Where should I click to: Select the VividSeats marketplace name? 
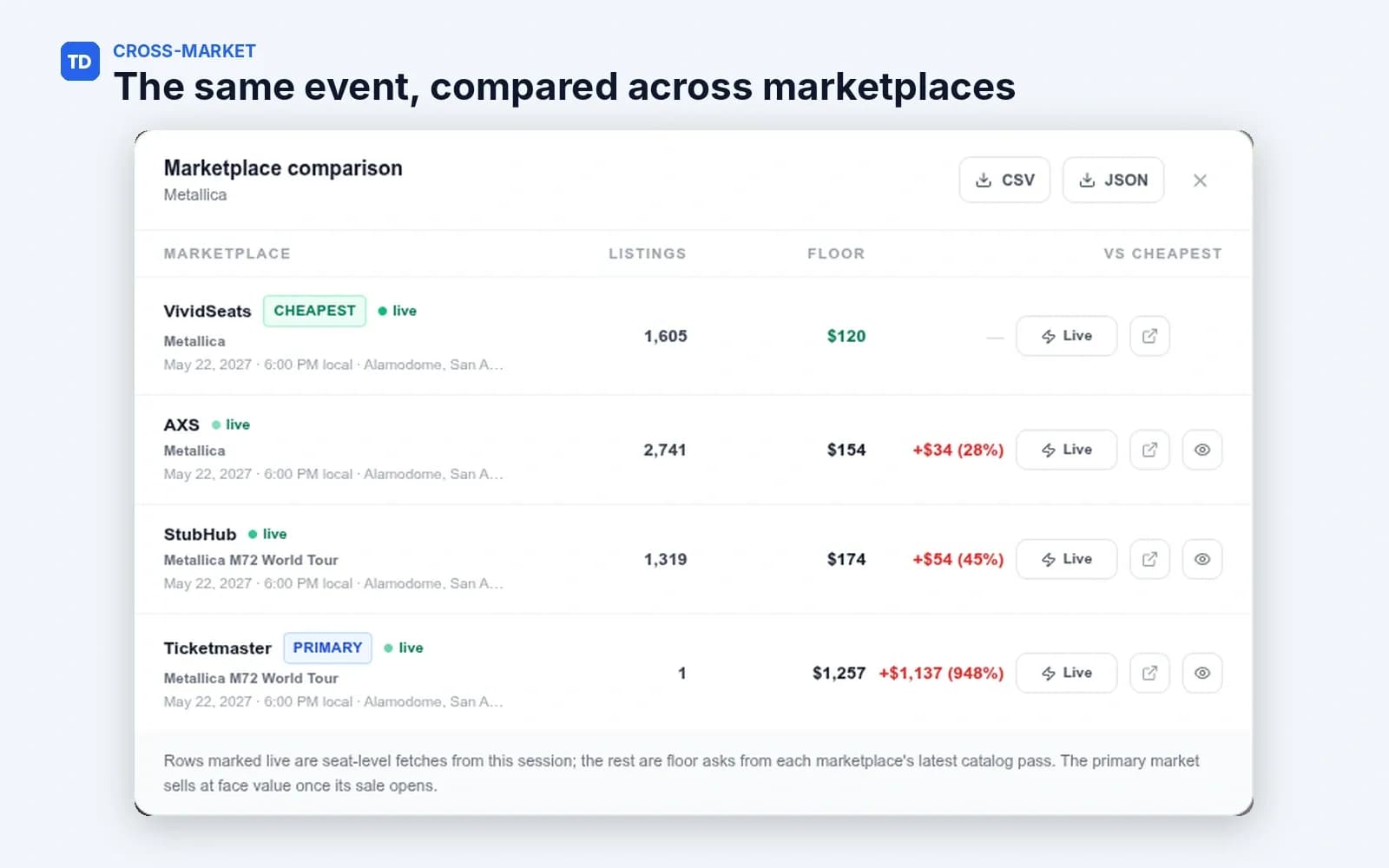[207, 311]
